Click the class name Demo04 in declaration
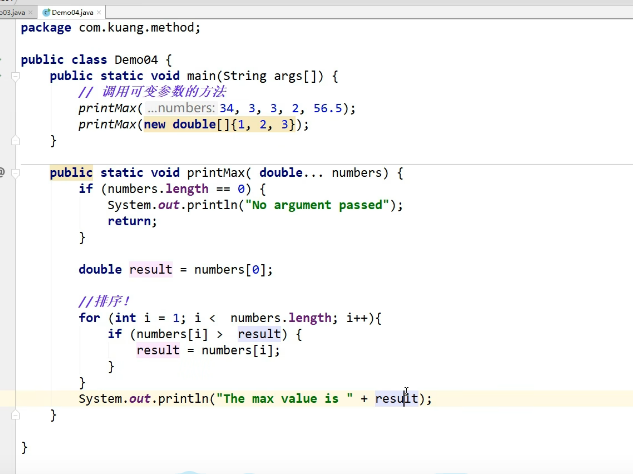Image resolution: width=633 pixels, height=474 pixels. pos(136,60)
